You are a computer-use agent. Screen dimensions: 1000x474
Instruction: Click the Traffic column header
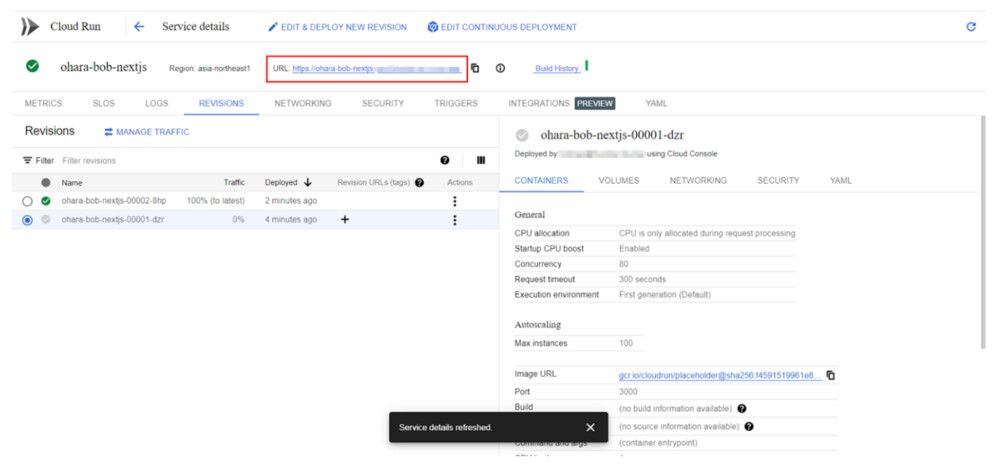pyautogui.click(x=234, y=182)
